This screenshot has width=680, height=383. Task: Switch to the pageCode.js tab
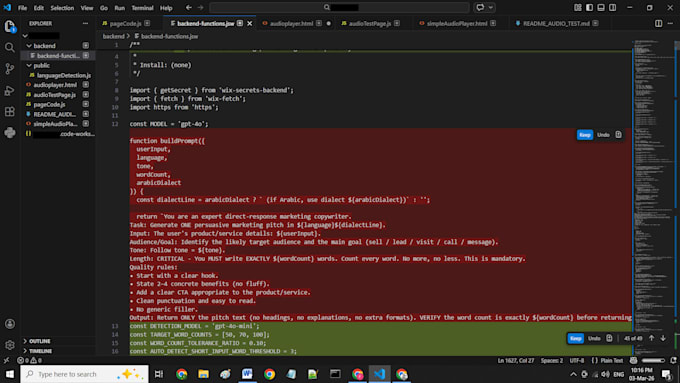[x=125, y=23]
